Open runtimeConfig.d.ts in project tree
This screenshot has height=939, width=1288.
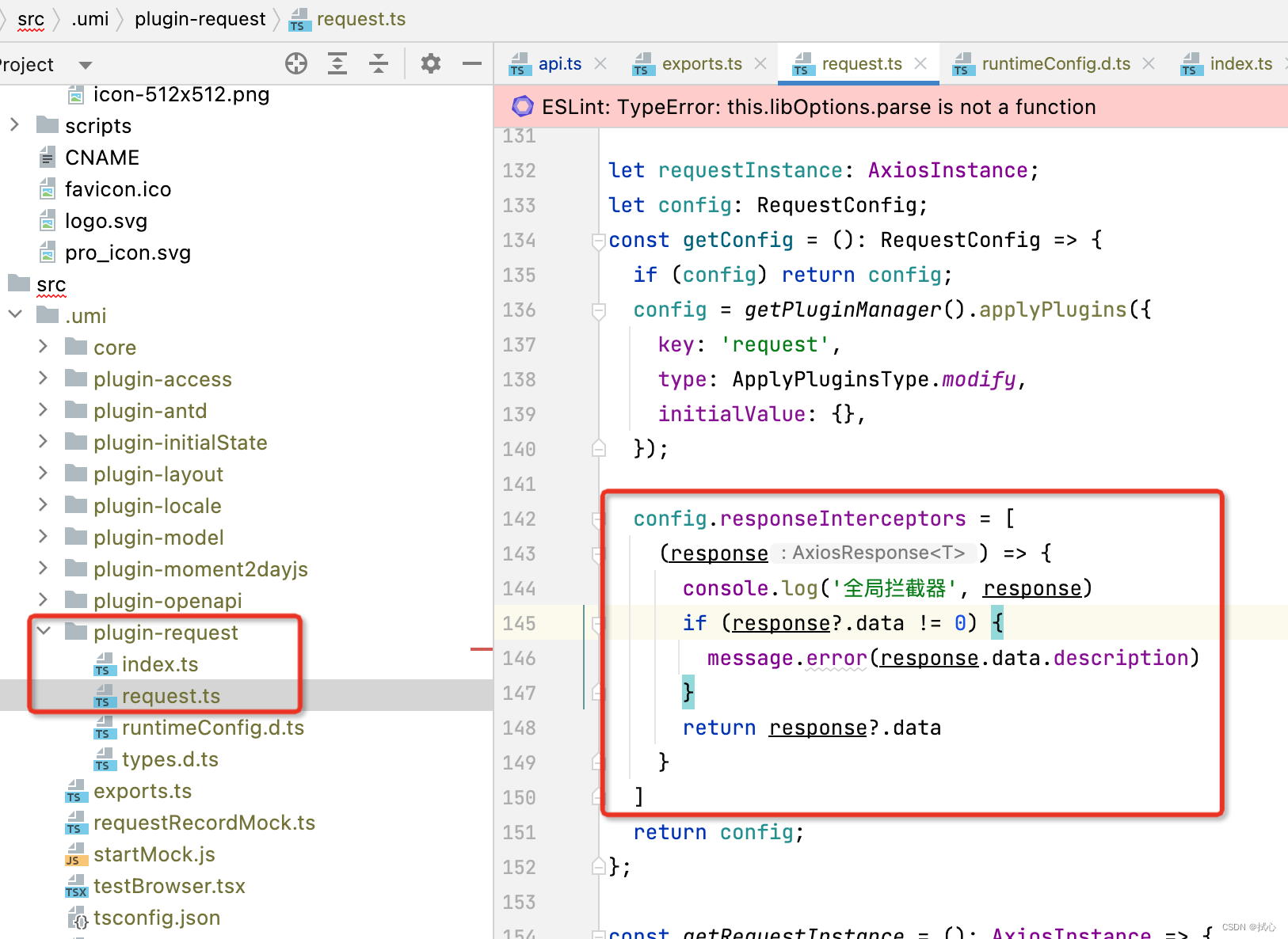pyautogui.click(x=213, y=728)
